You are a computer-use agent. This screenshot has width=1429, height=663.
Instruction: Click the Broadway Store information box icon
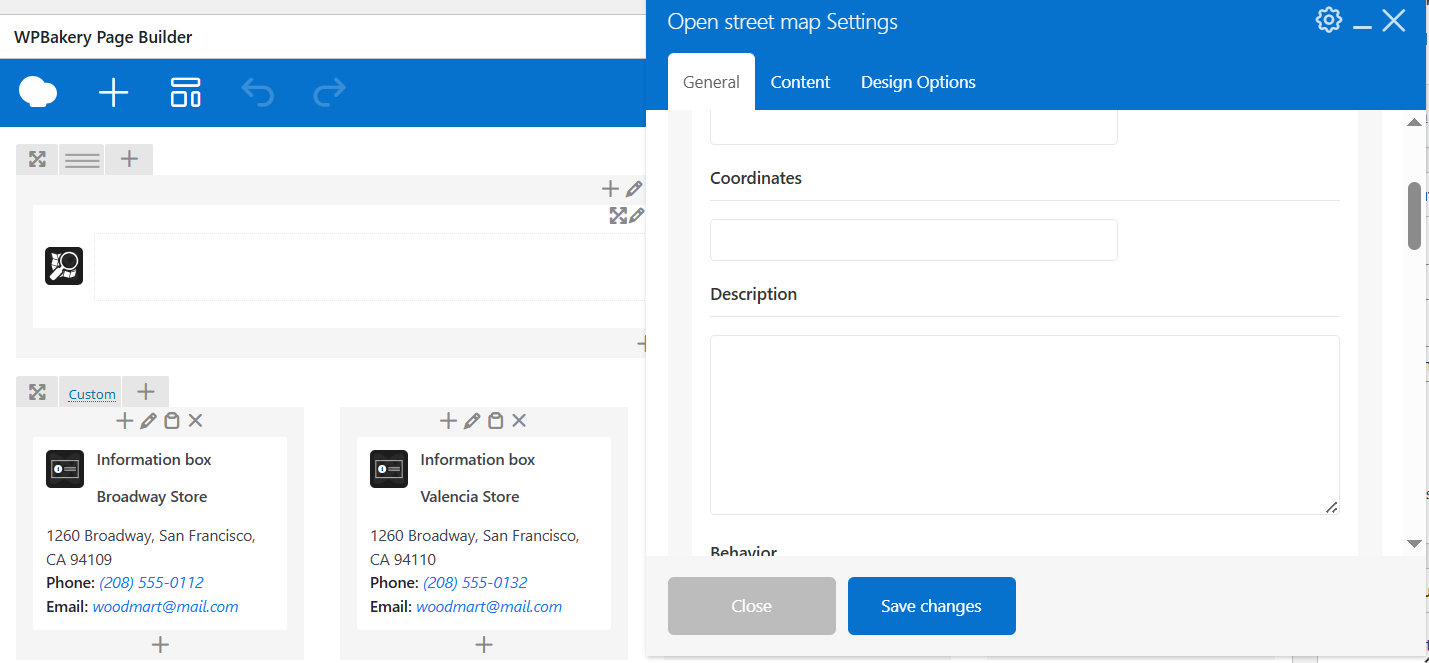[65, 469]
